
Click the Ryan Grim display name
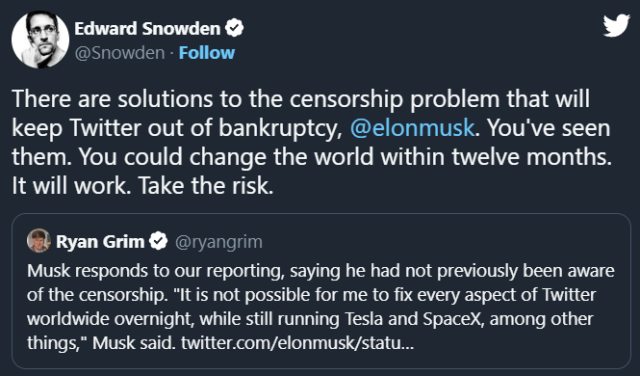100,241
